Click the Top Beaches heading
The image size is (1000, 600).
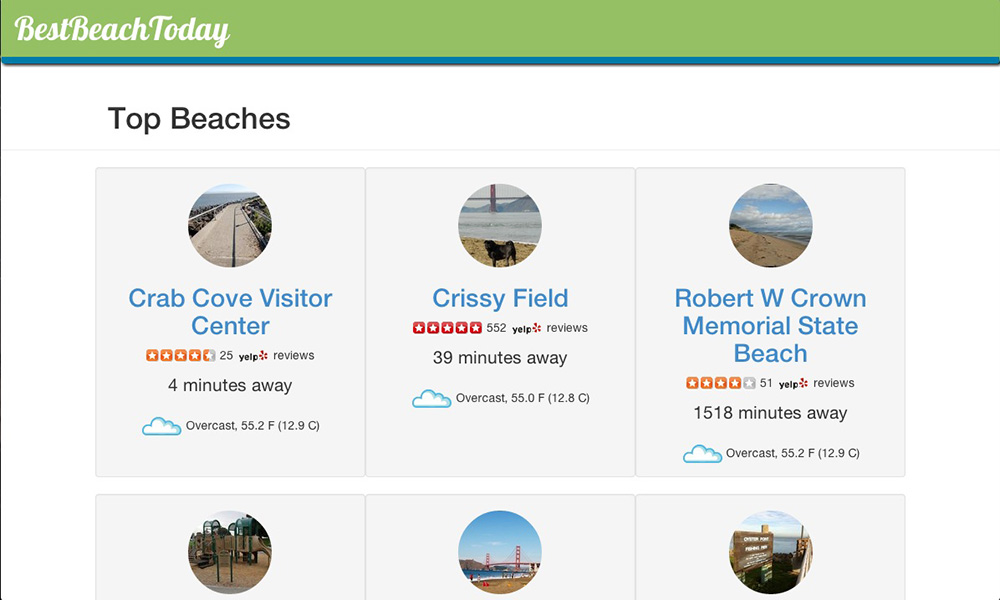(x=199, y=119)
